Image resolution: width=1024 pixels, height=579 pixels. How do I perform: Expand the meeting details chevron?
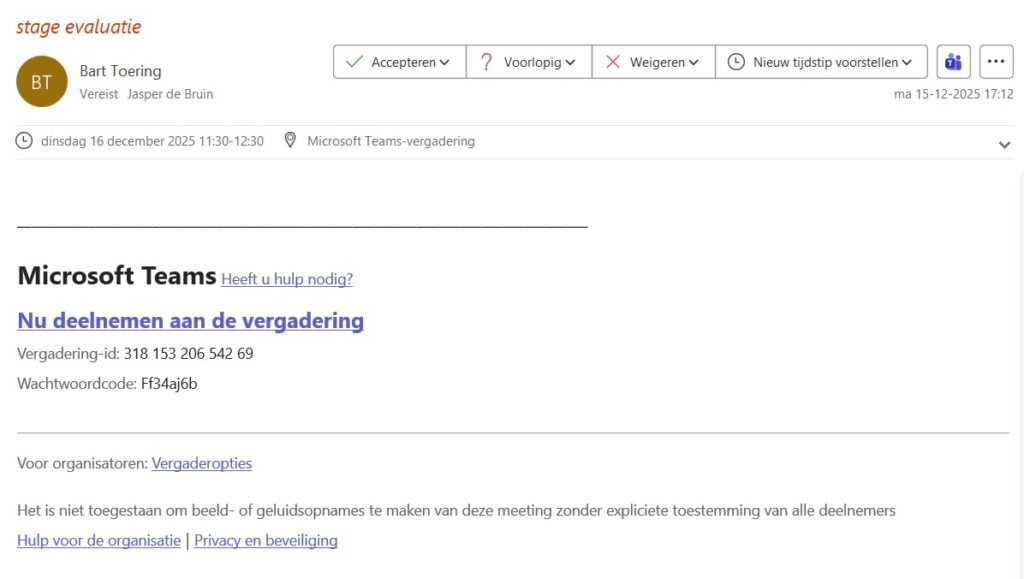point(1005,144)
